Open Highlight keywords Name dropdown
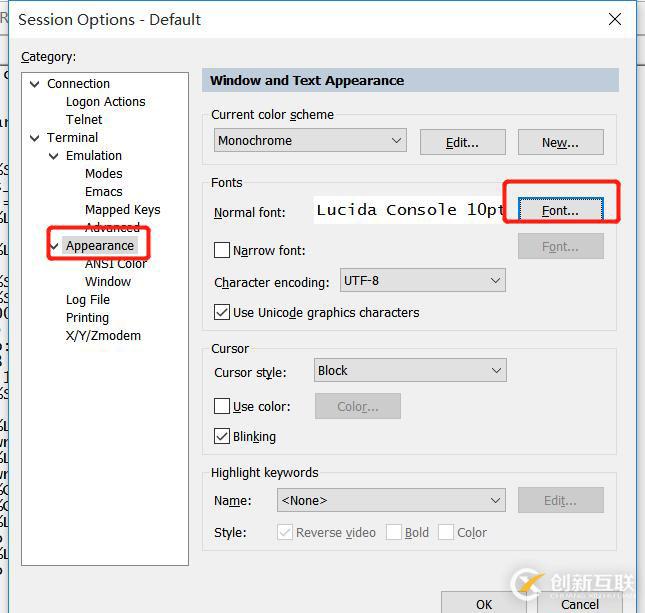Screen dimensions: 645x613 [x=391, y=500]
